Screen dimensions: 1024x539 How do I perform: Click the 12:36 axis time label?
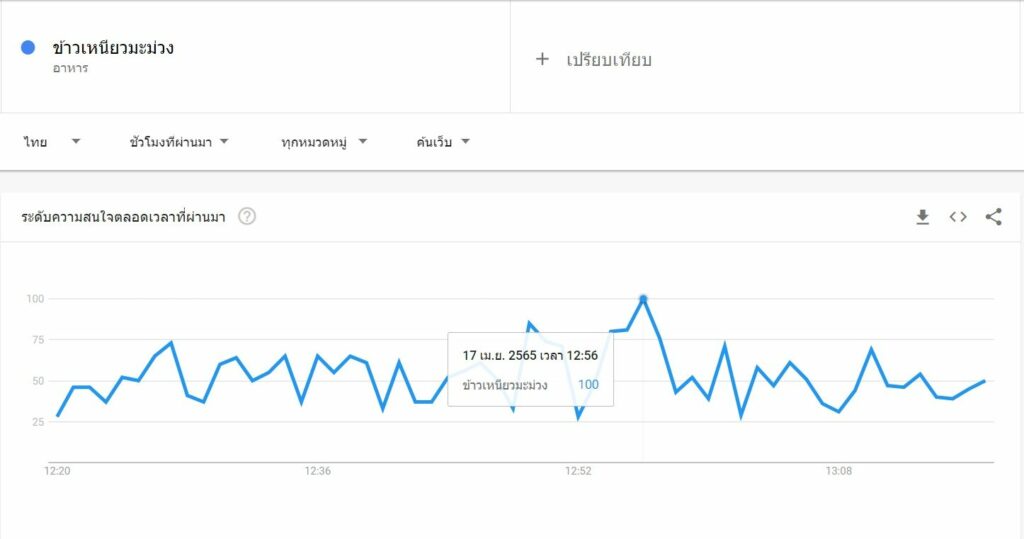click(317, 471)
